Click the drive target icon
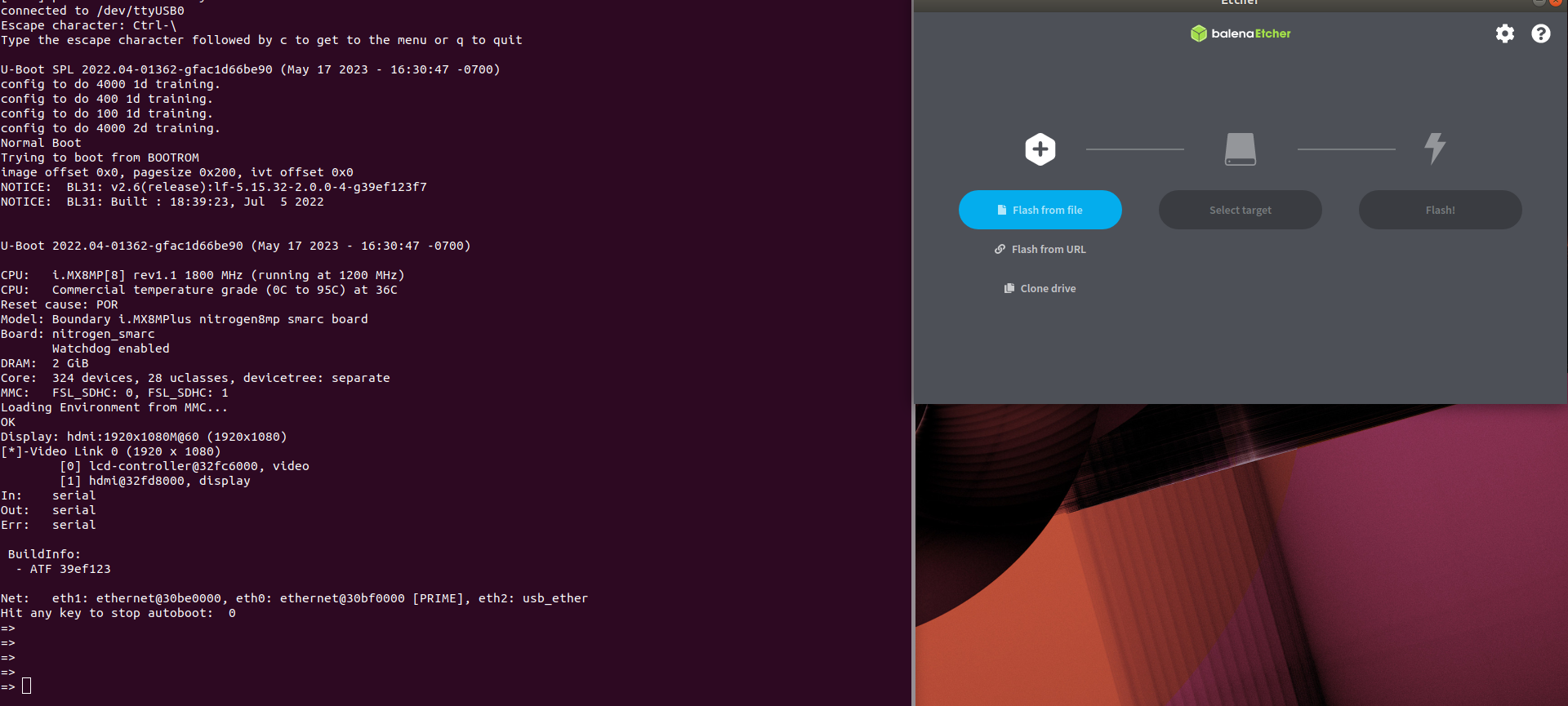The image size is (1568, 706). (1240, 149)
